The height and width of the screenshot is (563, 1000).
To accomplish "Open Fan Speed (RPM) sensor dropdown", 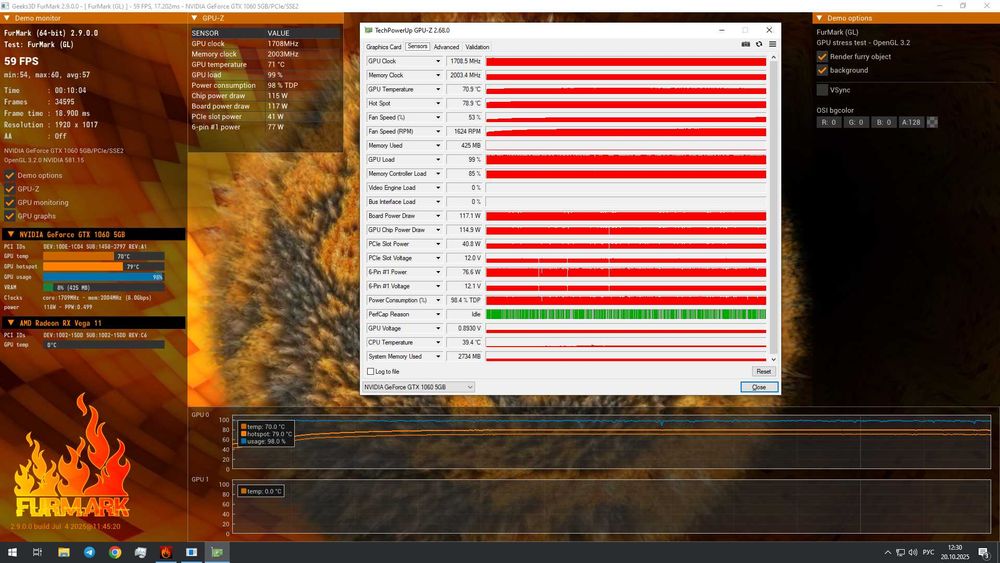I will click(438, 131).
